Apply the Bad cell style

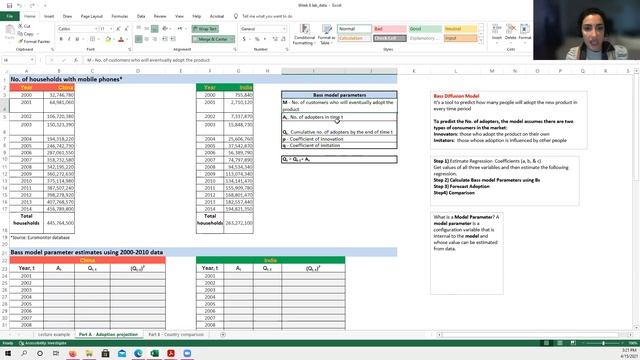click(x=390, y=29)
